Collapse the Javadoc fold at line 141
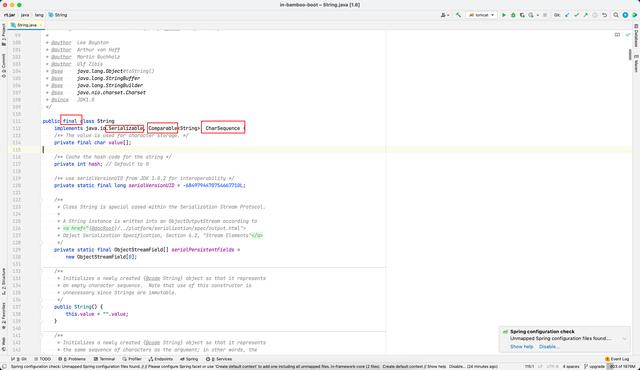Image resolution: width=640 pixels, height=370 pixels. (x=41, y=335)
